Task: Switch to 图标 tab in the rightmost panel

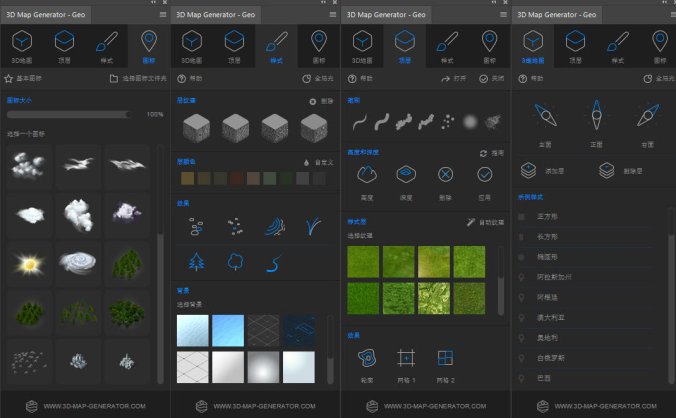Action: [x=659, y=44]
